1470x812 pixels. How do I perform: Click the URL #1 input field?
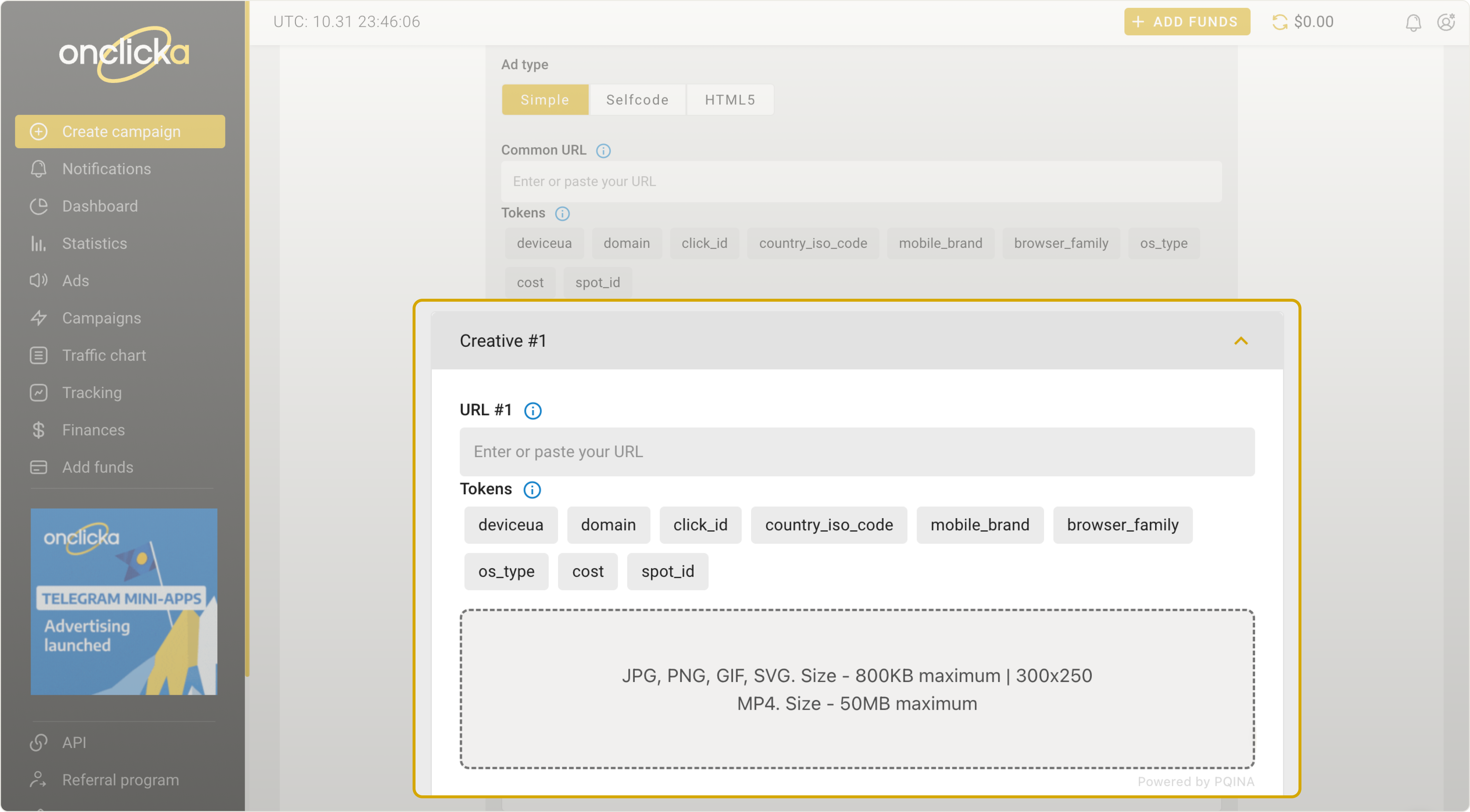pos(857,452)
